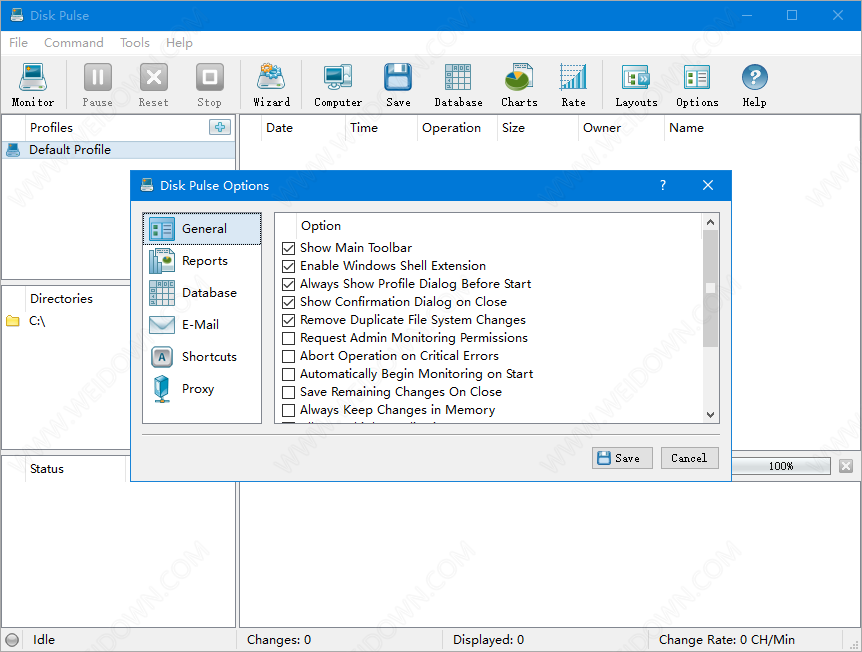862x652 pixels.
Task: Click options list scroll down arrow
Action: pyautogui.click(x=710, y=415)
